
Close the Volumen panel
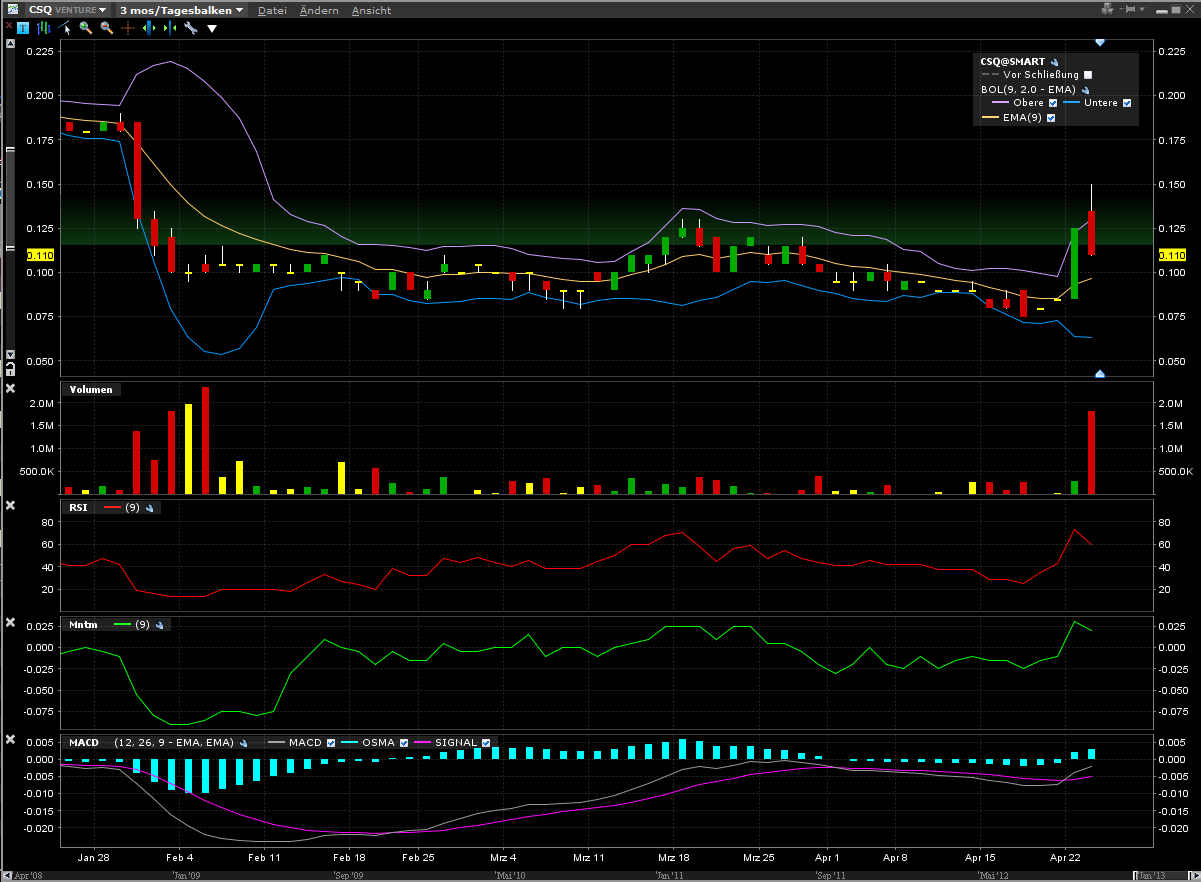point(11,389)
